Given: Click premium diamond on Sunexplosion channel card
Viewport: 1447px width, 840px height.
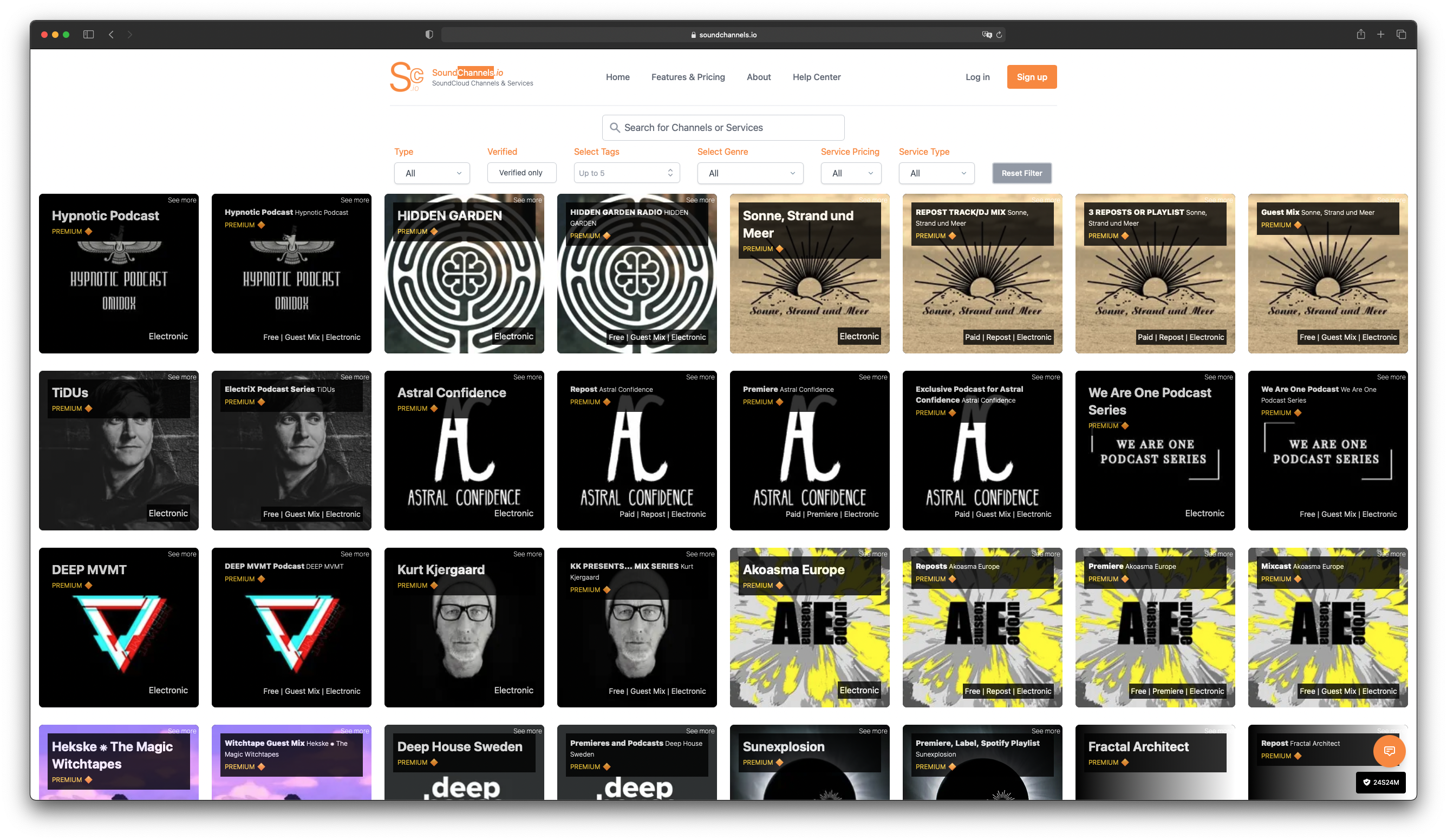Looking at the screenshot, I should click(779, 762).
